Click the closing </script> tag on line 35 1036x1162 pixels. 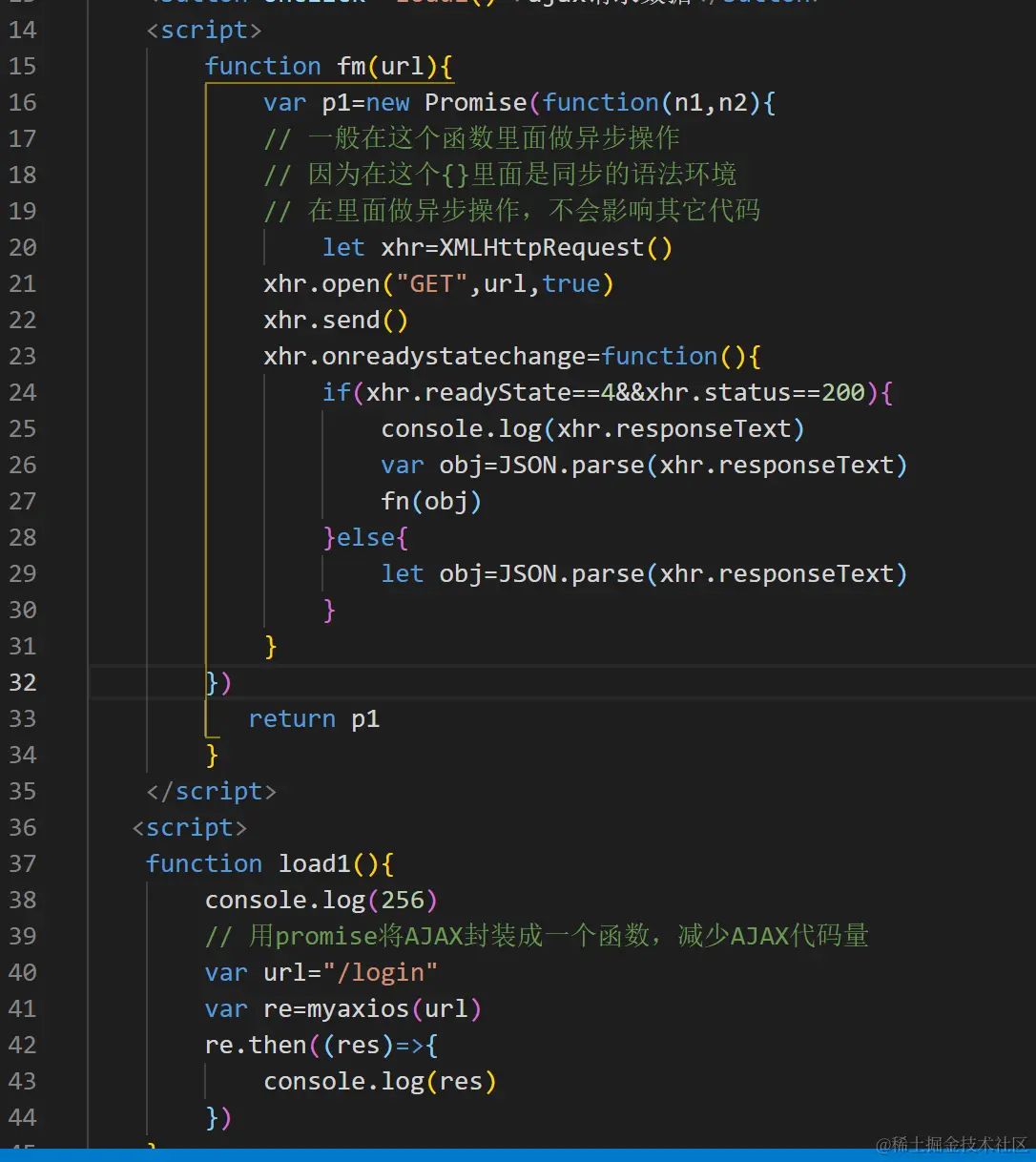click(x=212, y=791)
